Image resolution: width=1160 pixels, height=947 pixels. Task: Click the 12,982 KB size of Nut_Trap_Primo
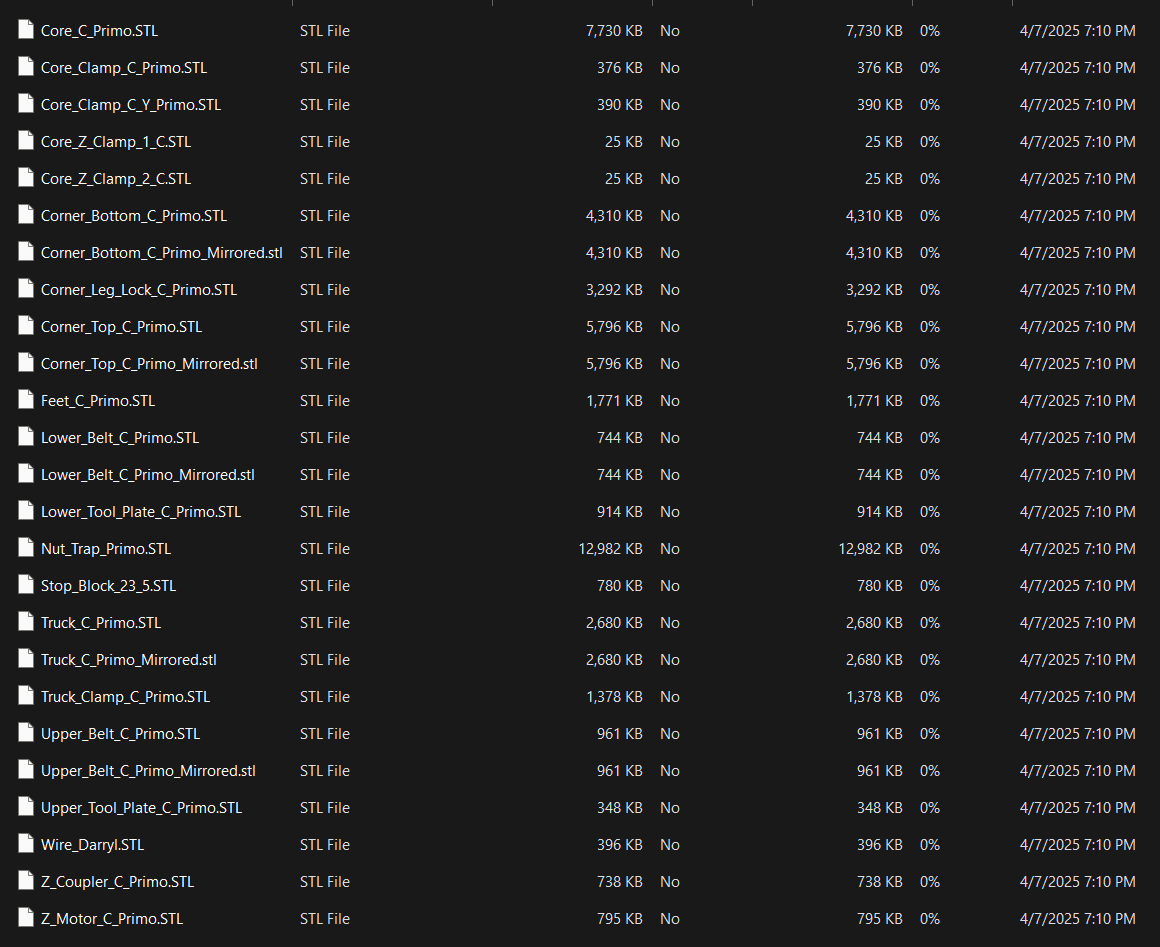point(610,549)
